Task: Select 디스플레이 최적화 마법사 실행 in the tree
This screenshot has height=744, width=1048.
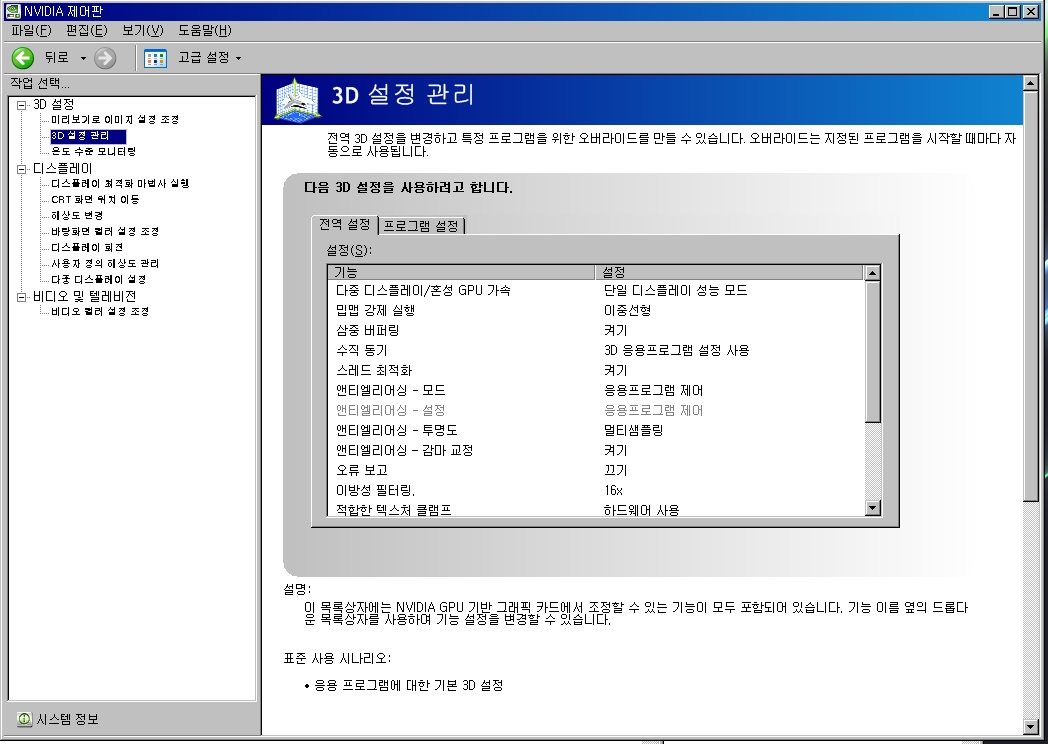Action: [120, 183]
